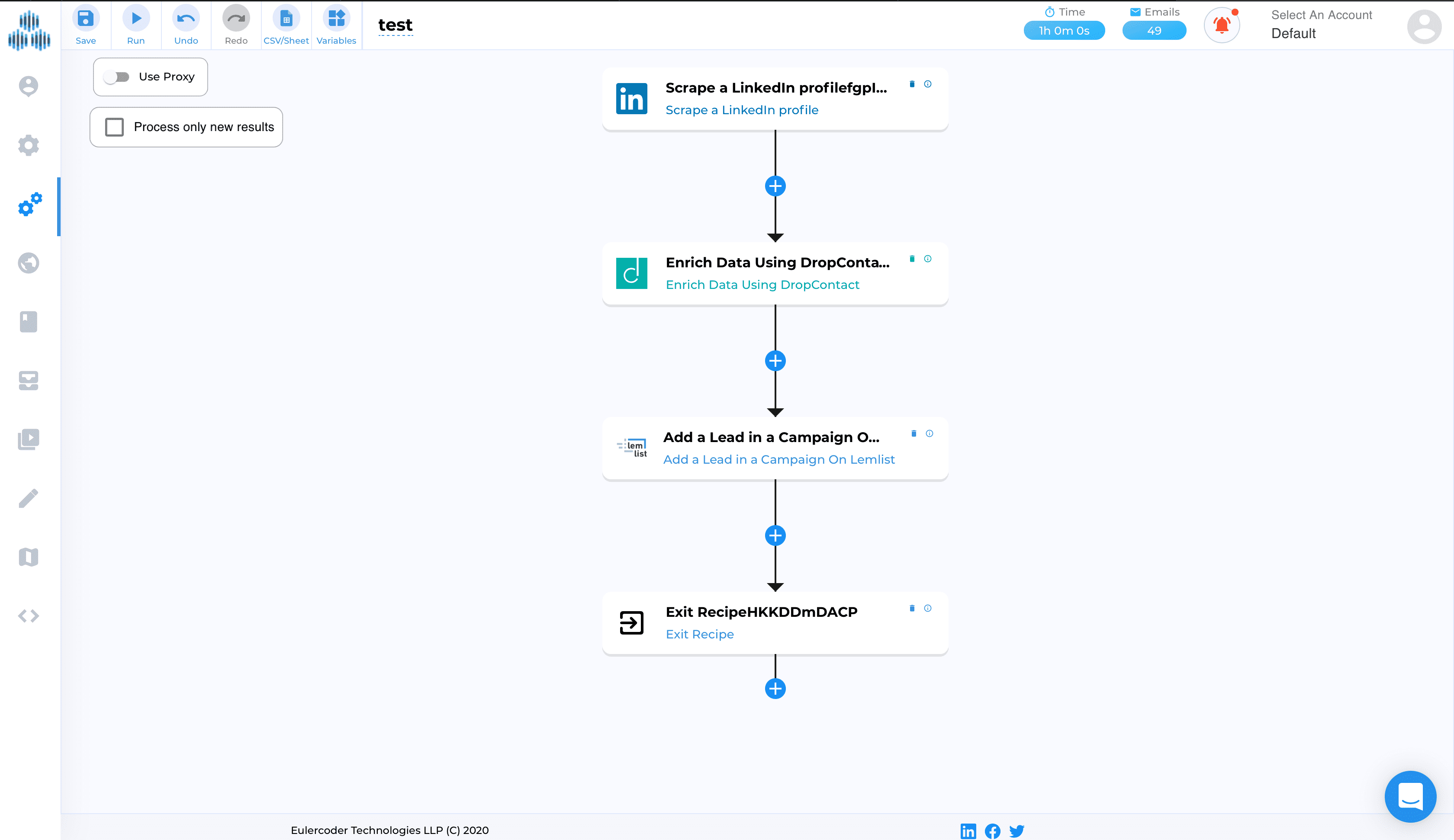Click the 'Exit Recipe' subtitle link
This screenshot has width=1454, height=840.
(700, 635)
